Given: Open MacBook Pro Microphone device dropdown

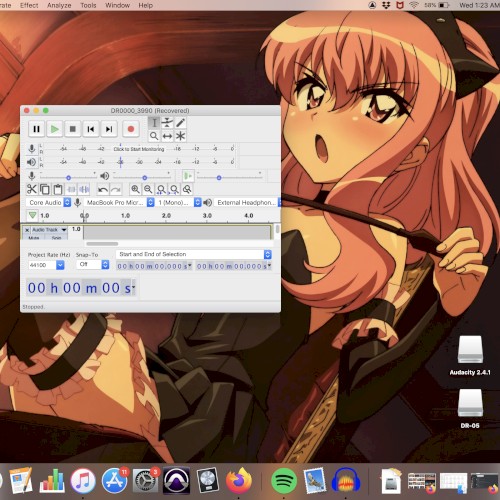Looking at the screenshot, I should tap(119, 202).
